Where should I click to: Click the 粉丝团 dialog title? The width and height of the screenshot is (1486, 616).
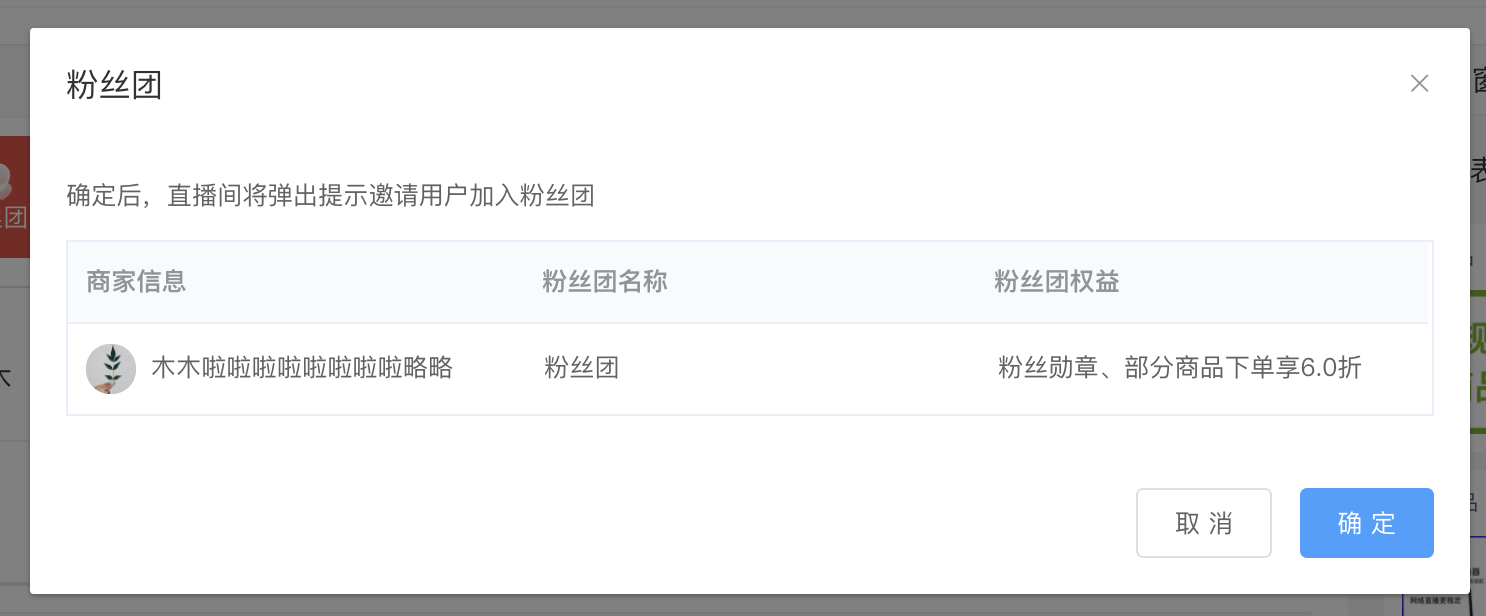click(114, 85)
